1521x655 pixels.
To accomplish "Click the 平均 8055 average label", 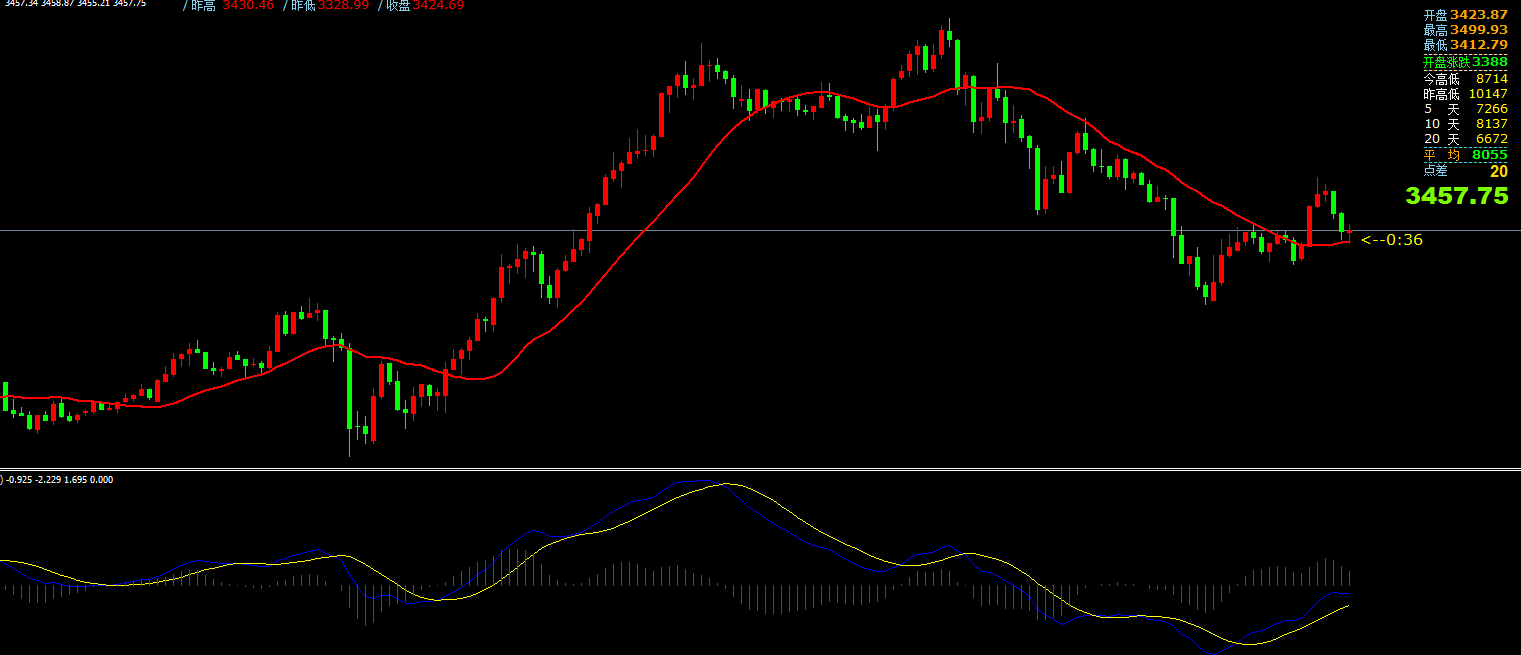I will (x=1464, y=155).
